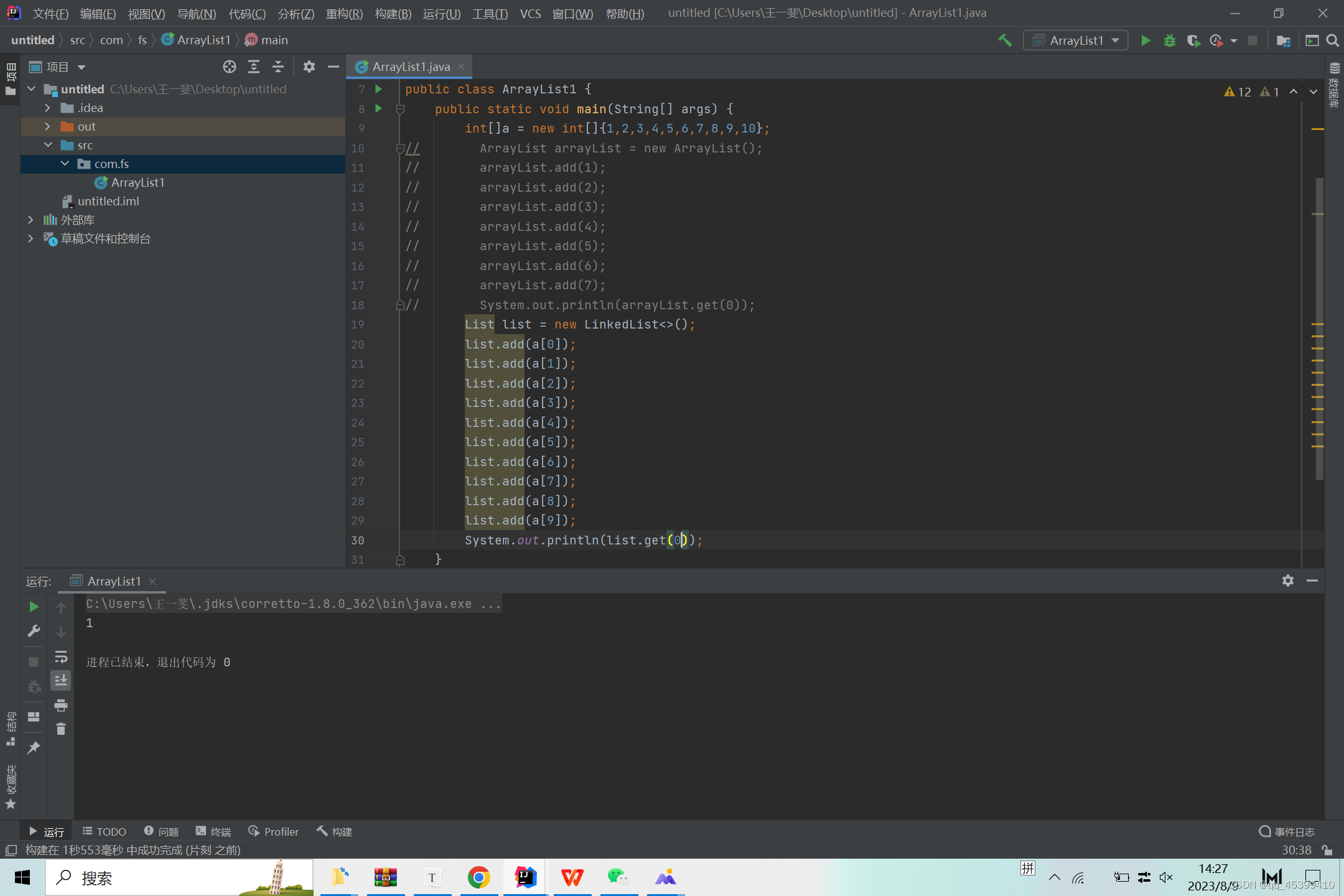This screenshot has width=1344, height=896.
Task: Switch to the Profiler tool window tab
Action: 273,831
